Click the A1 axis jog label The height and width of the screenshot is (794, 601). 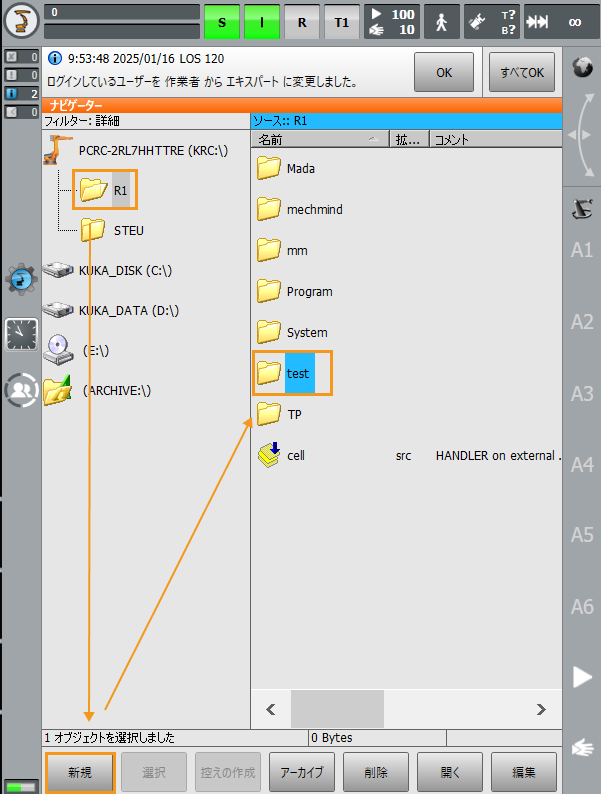coord(582,250)
